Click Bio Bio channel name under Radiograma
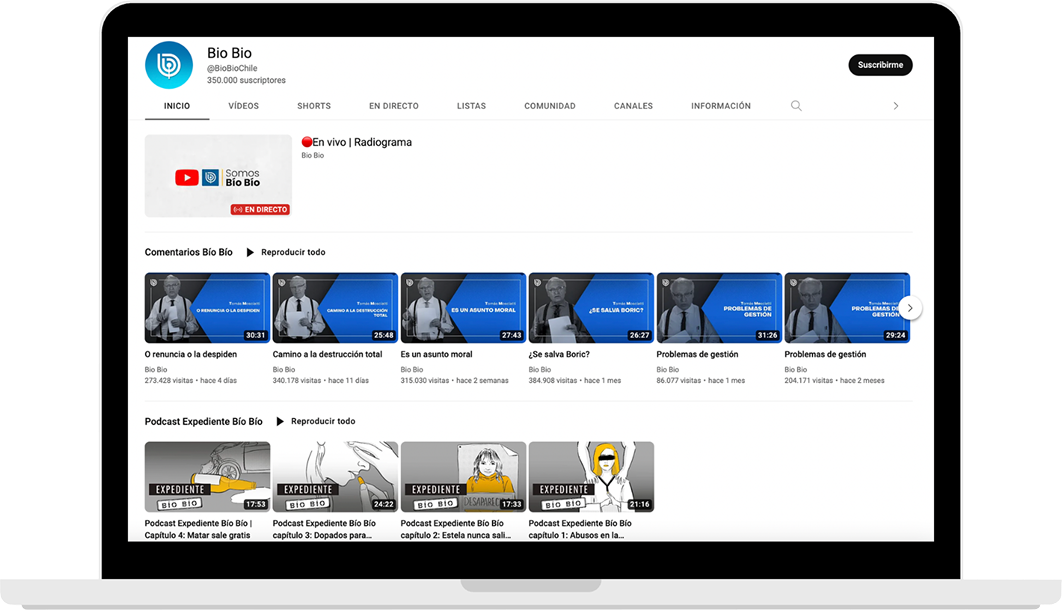 coord(312,156)
